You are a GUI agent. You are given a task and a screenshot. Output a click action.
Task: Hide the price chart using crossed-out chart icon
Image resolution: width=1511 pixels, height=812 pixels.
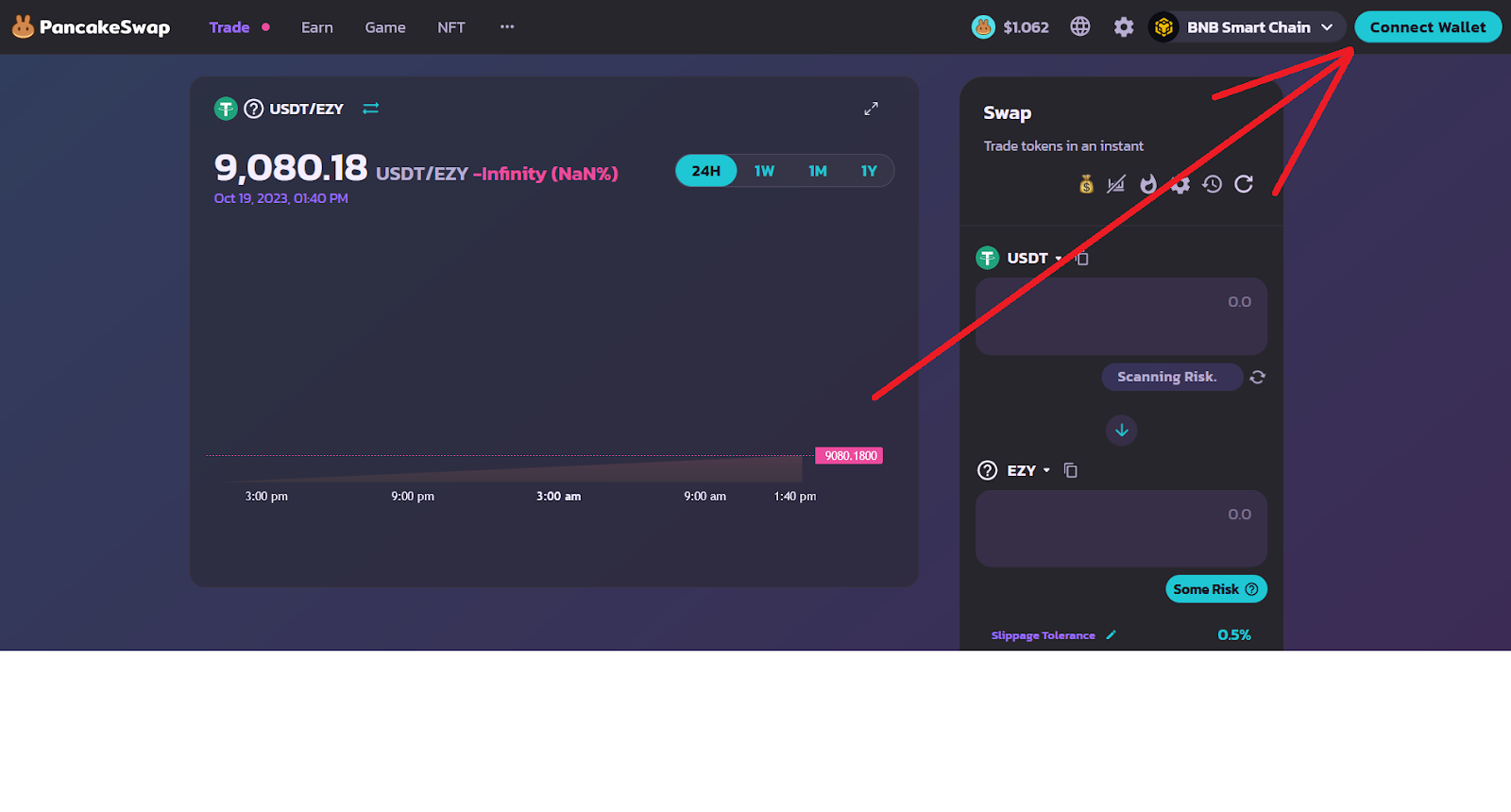(x=1116, y=184)
